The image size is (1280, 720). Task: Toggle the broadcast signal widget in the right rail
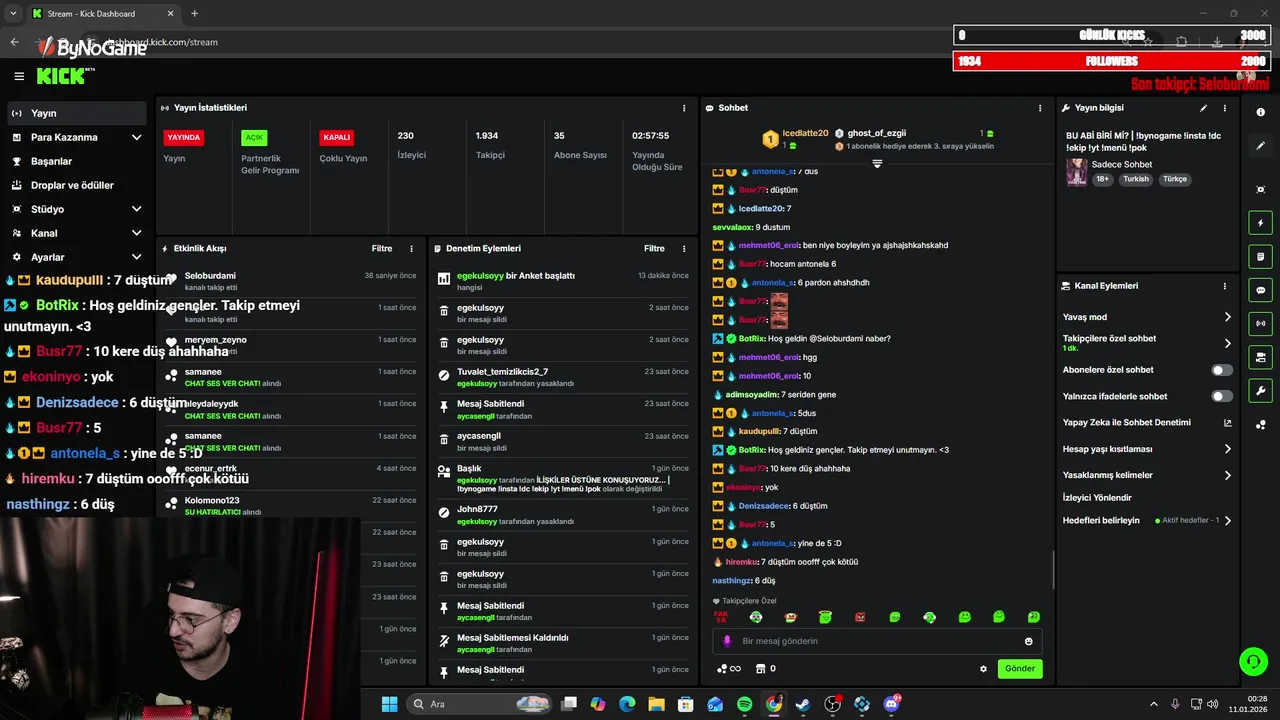(x=1261, y=323)
